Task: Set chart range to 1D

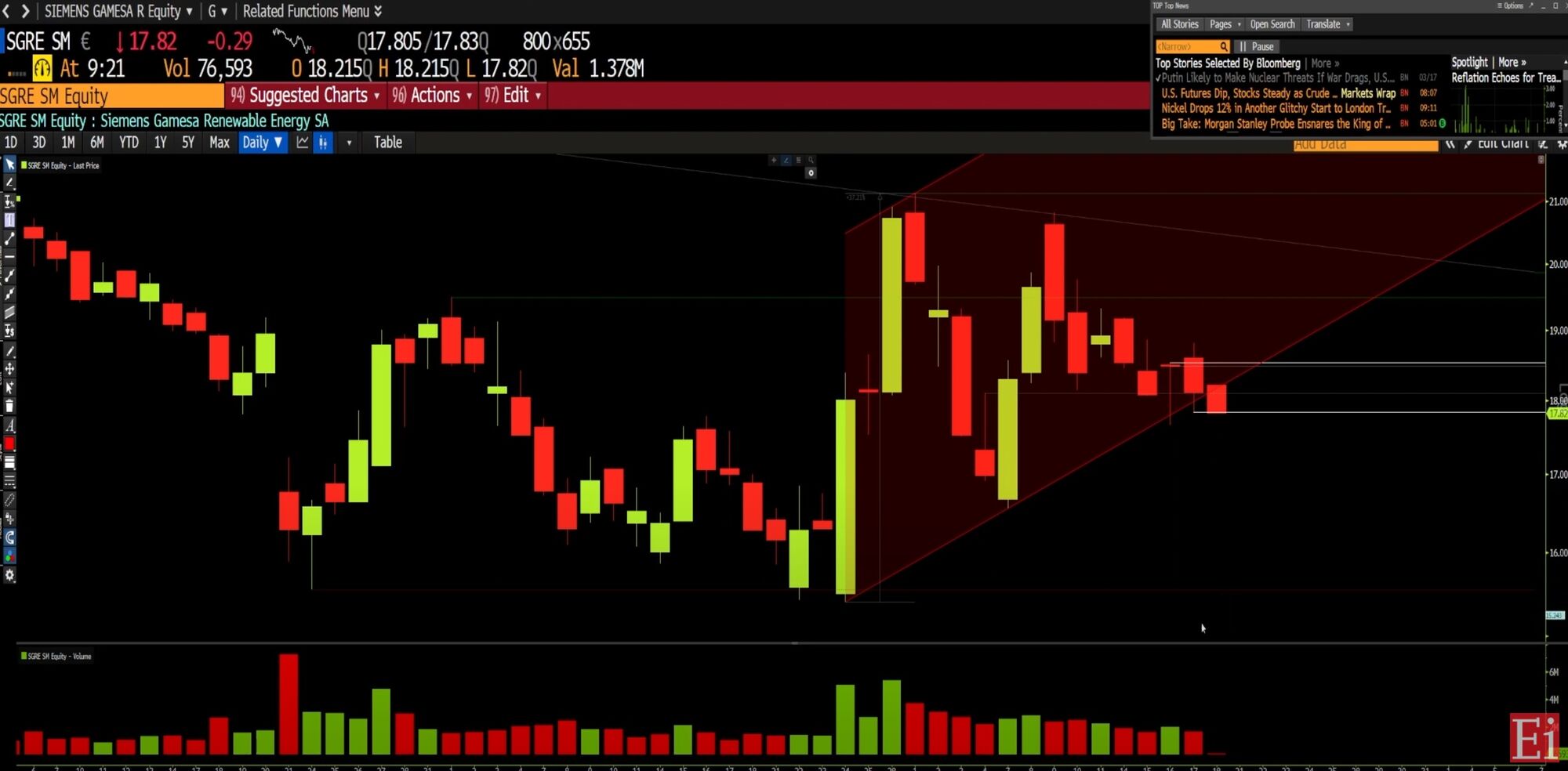Action: [11, 143]
